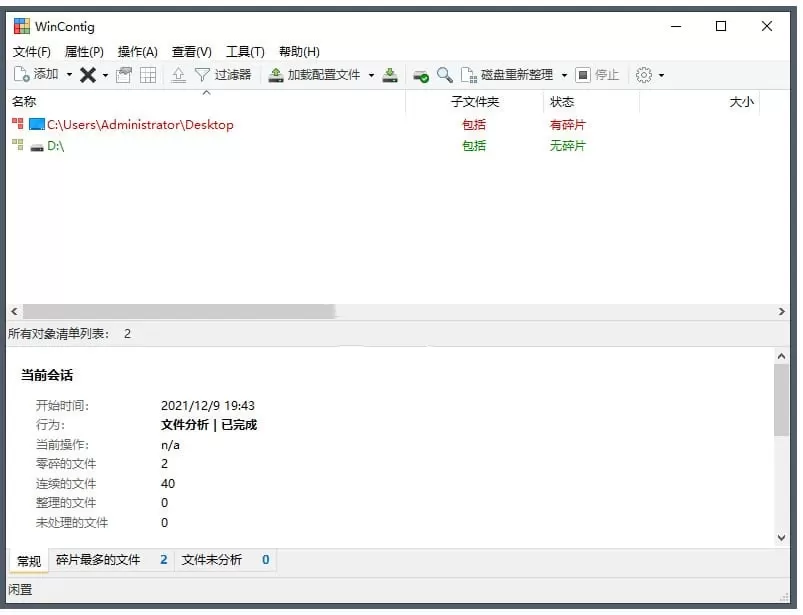Click the upward arrow toolbar icon
This screenshot has height=615, width=803.
point(178,75)
